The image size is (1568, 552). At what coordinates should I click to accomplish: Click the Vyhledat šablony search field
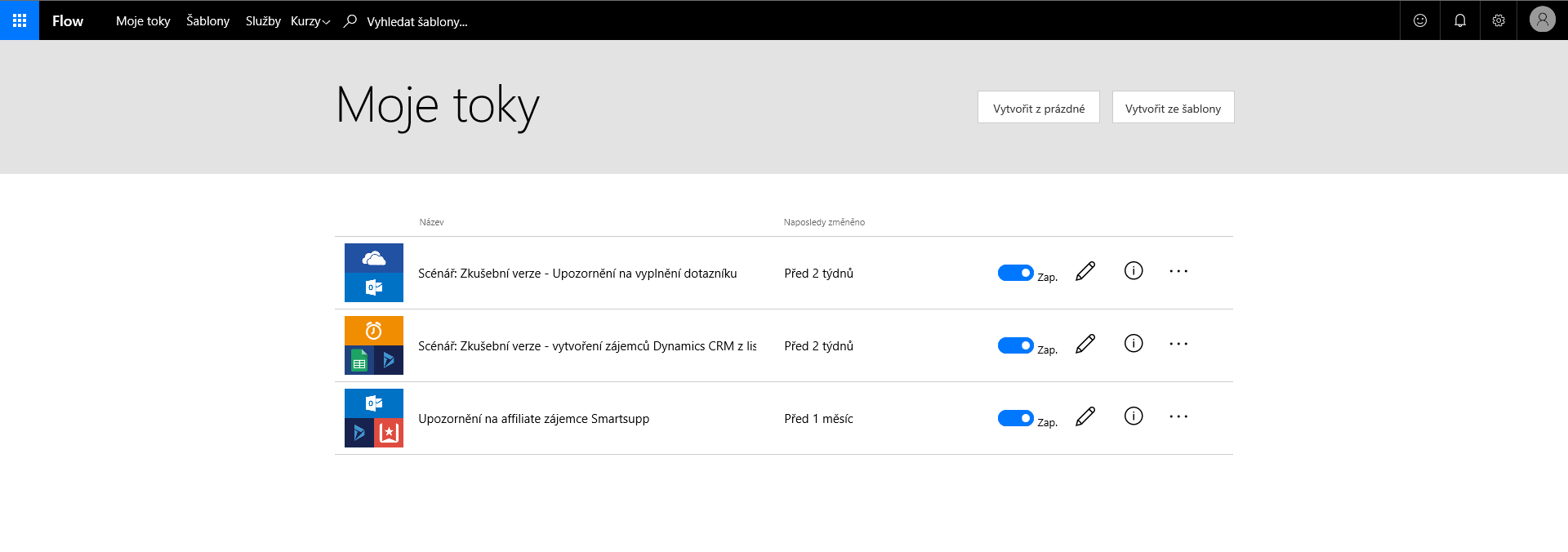(417, 22)
